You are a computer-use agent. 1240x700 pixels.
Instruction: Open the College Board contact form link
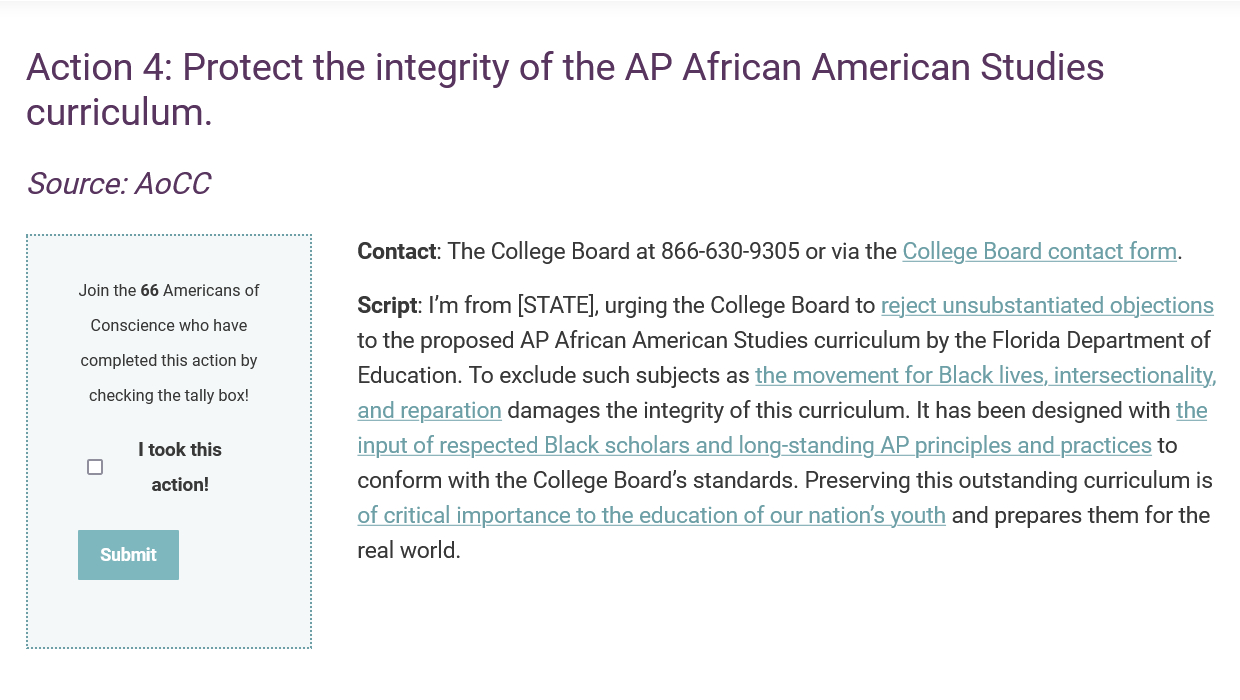pos(1040,251)
